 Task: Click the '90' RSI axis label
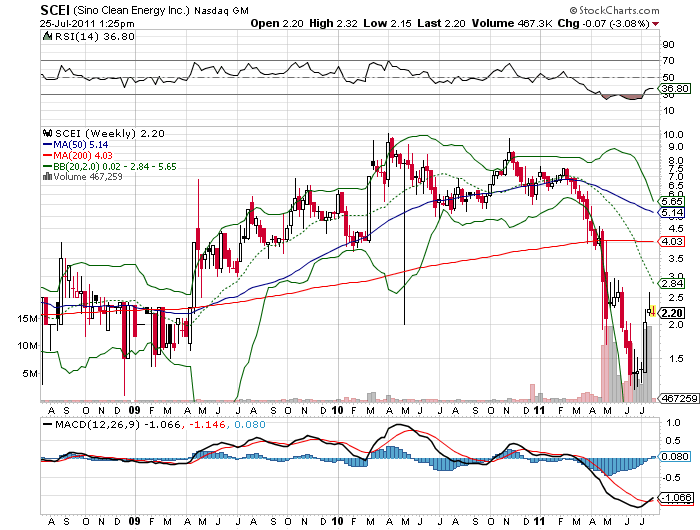668,45
